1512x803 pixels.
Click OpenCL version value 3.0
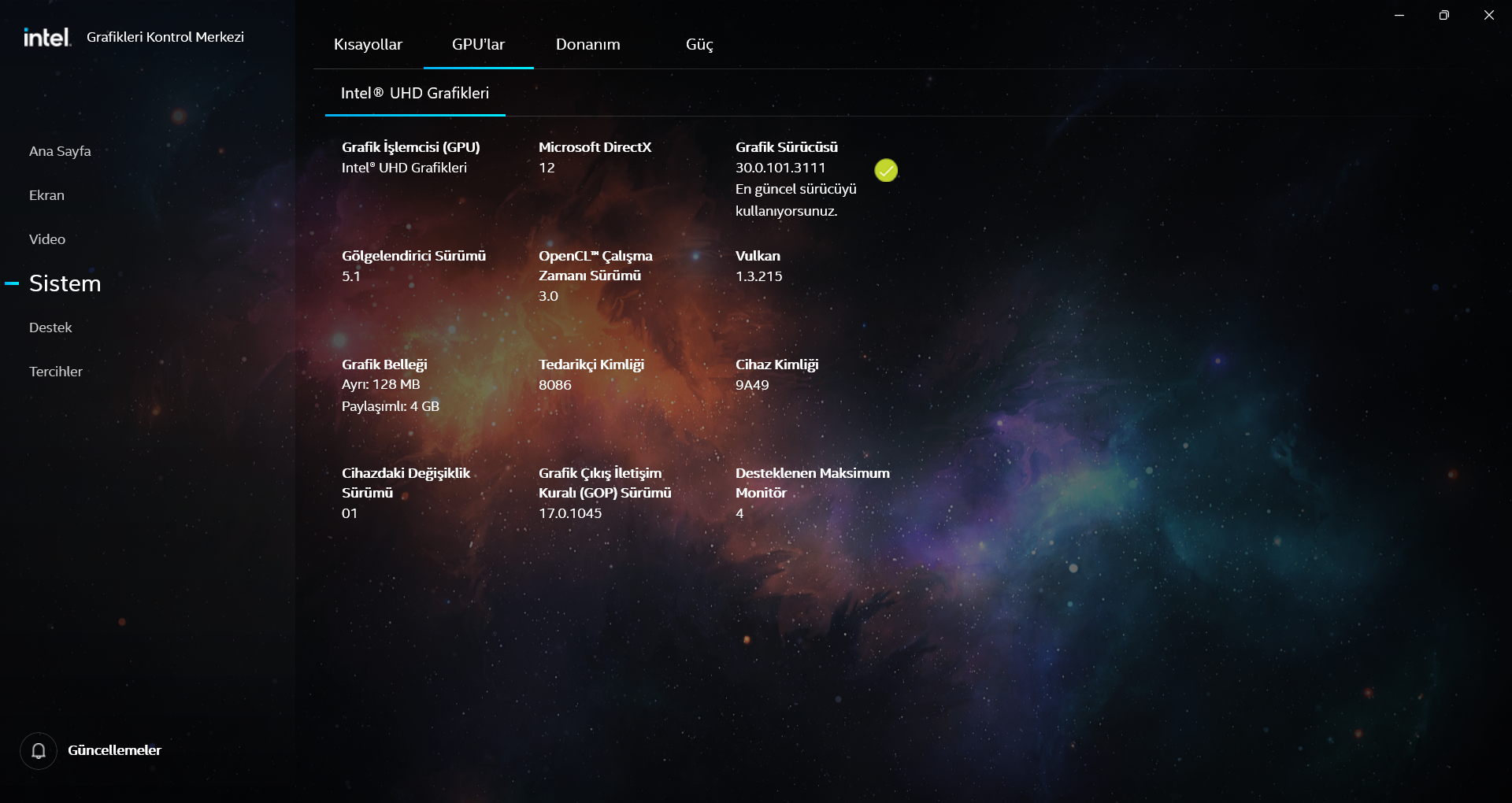coord(548,296)
